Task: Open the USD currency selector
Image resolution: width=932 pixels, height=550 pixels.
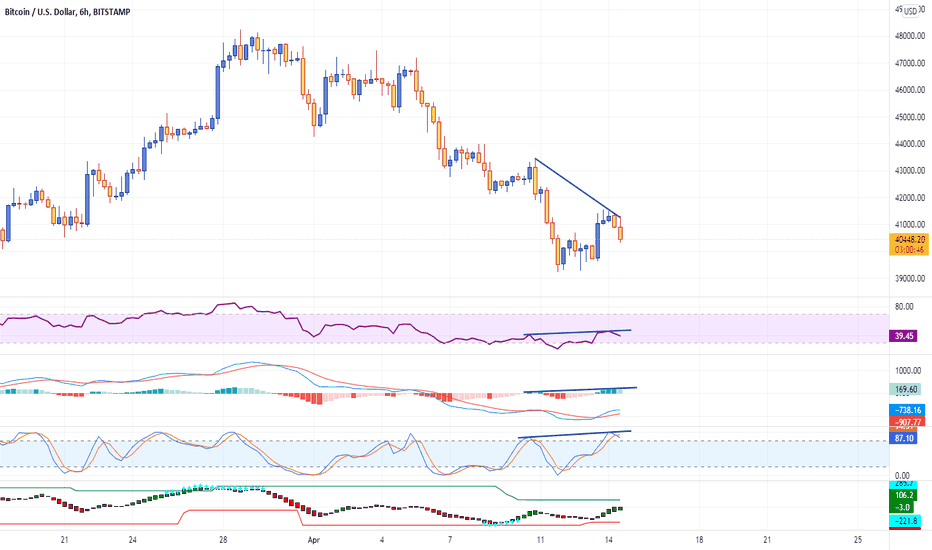Action: [911, 11]
